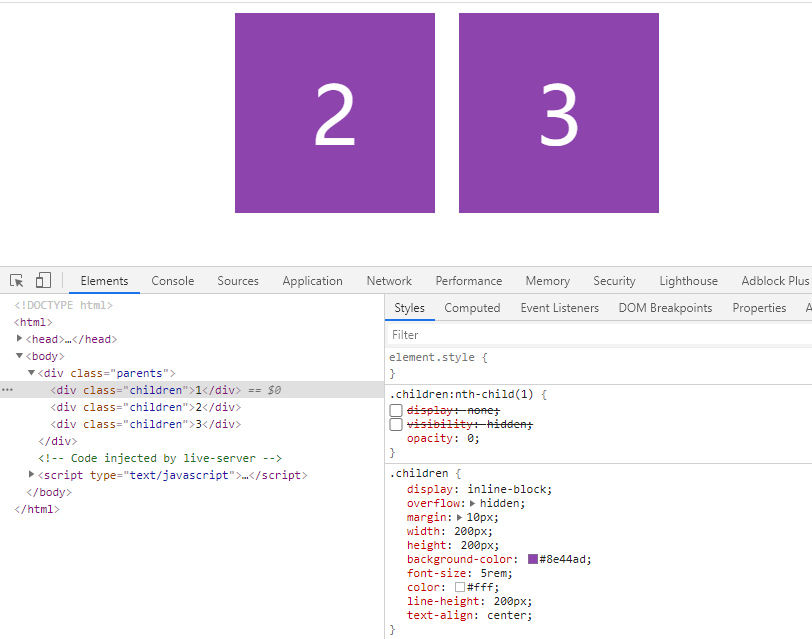Open the Application tab

point(312,281)
